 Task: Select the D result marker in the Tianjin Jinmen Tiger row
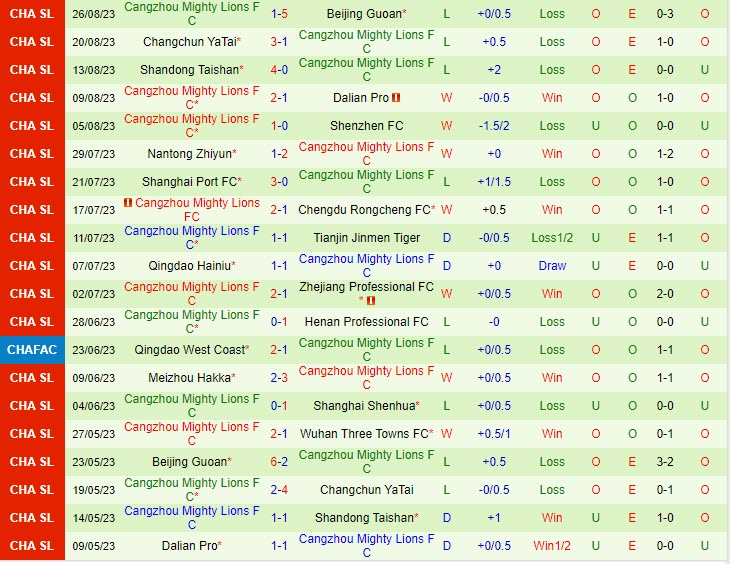pos(446,238)
